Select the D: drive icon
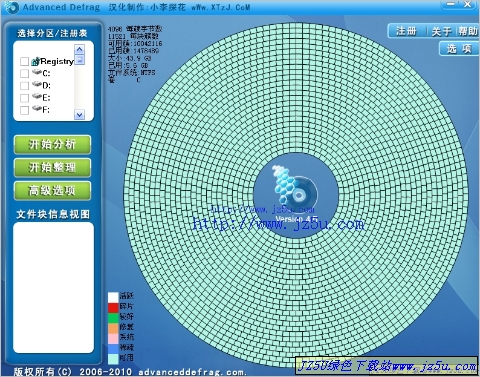 [x=37, y=85]
